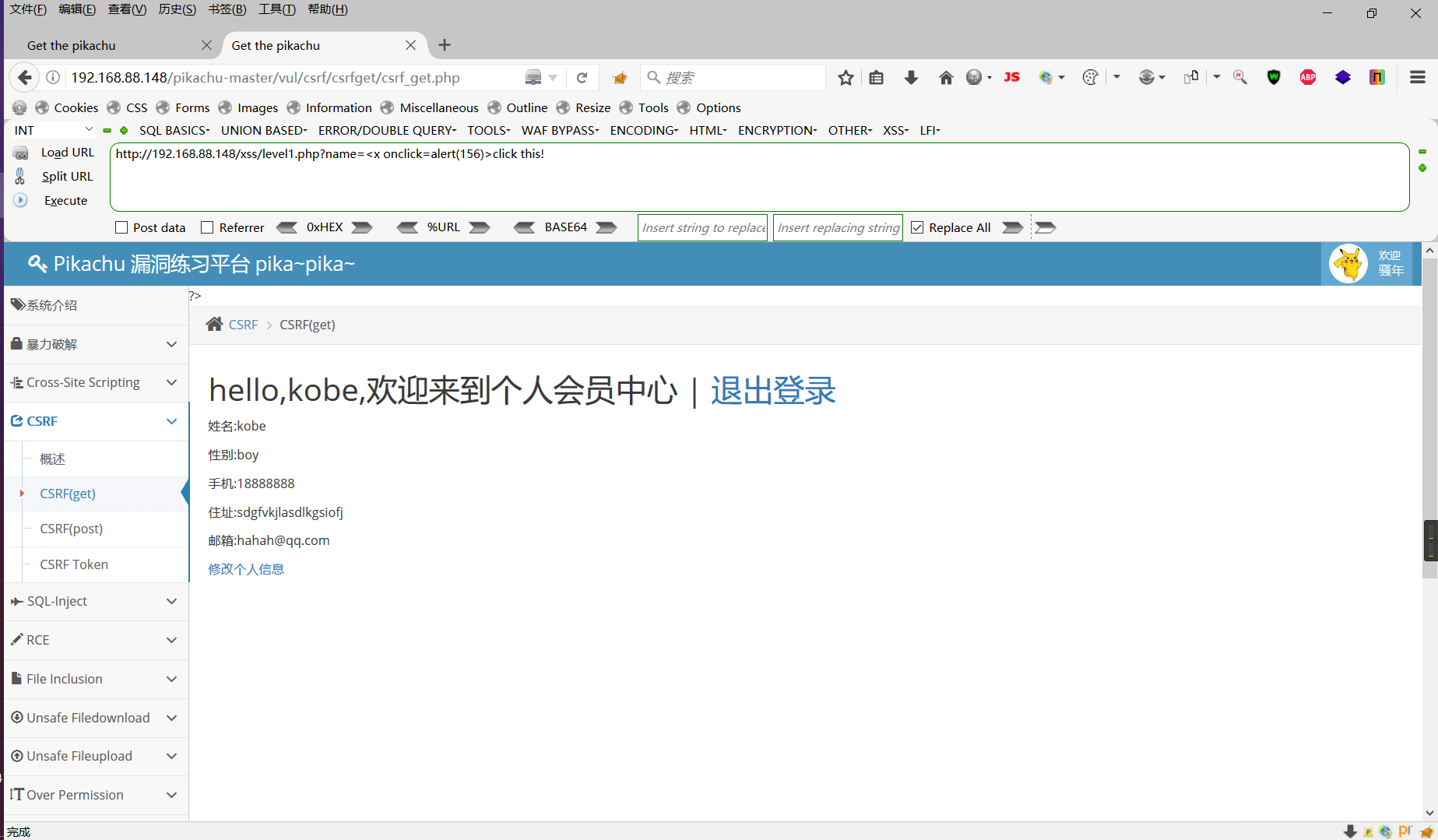Check the Referrer checkbox
This screenshot has width=1438, height=840.
pos(207,227)
